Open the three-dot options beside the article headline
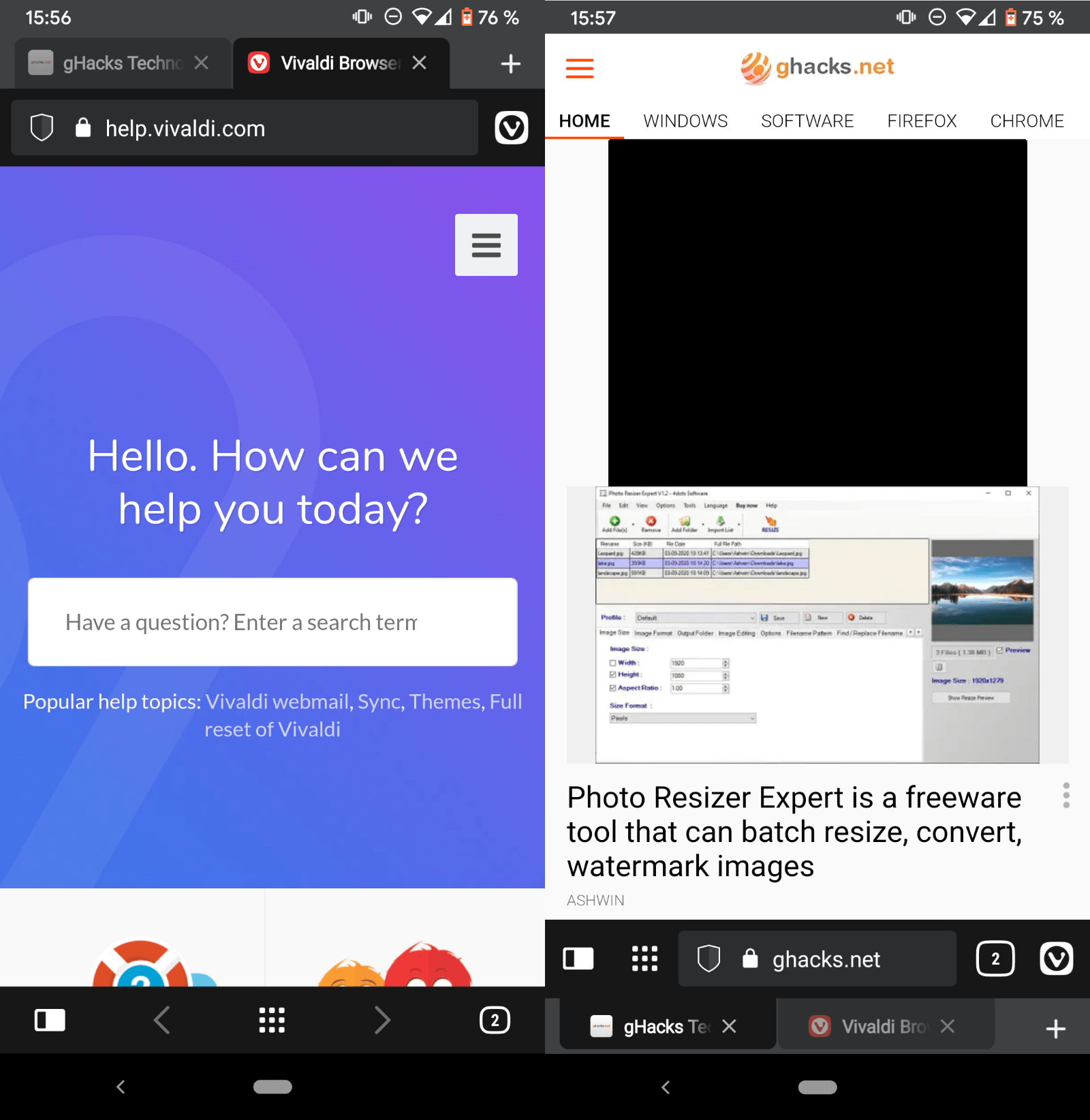 [x=1066, y=796]
